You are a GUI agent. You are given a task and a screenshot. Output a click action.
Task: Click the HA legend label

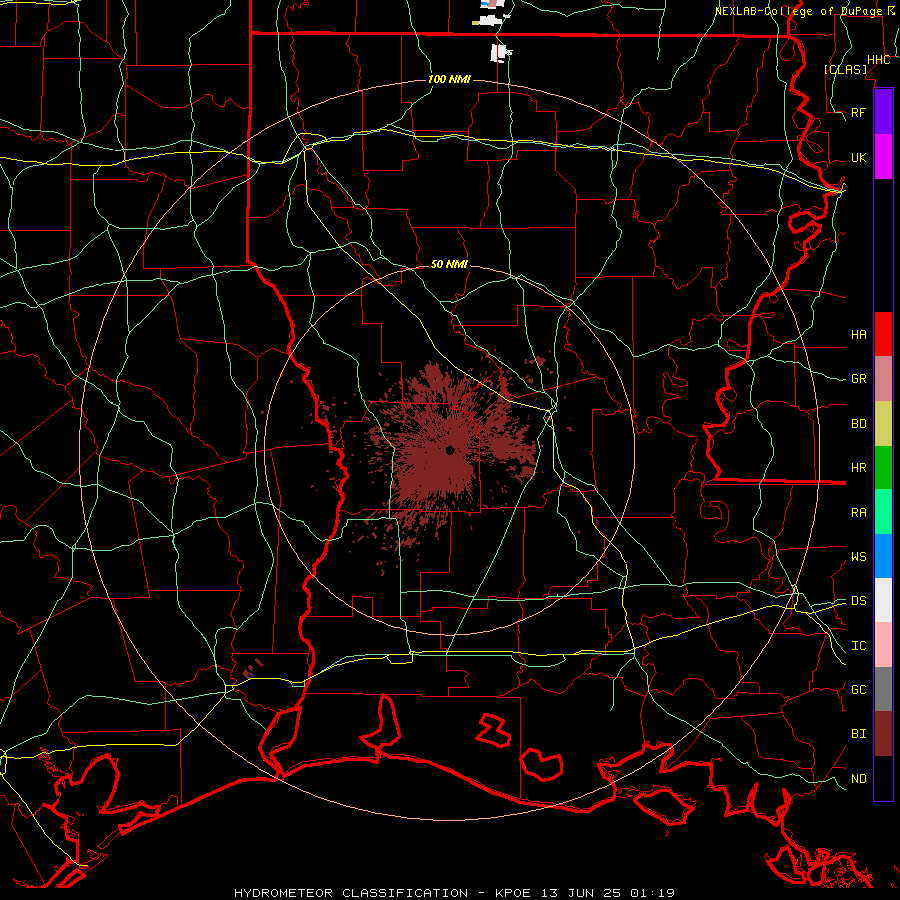coord(859,334)
